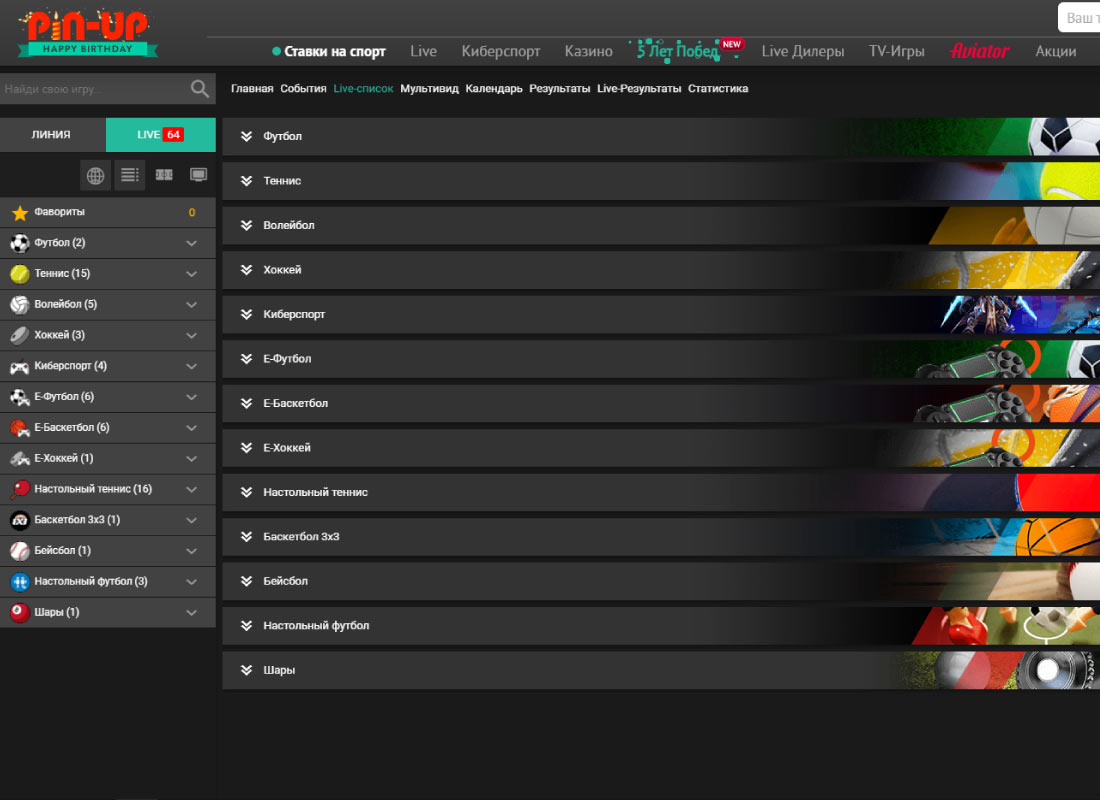Expand the Футбол section in main list
The width and height of the screenshot is (1100, 800).
pyautogui.click(x=247, y=137)
